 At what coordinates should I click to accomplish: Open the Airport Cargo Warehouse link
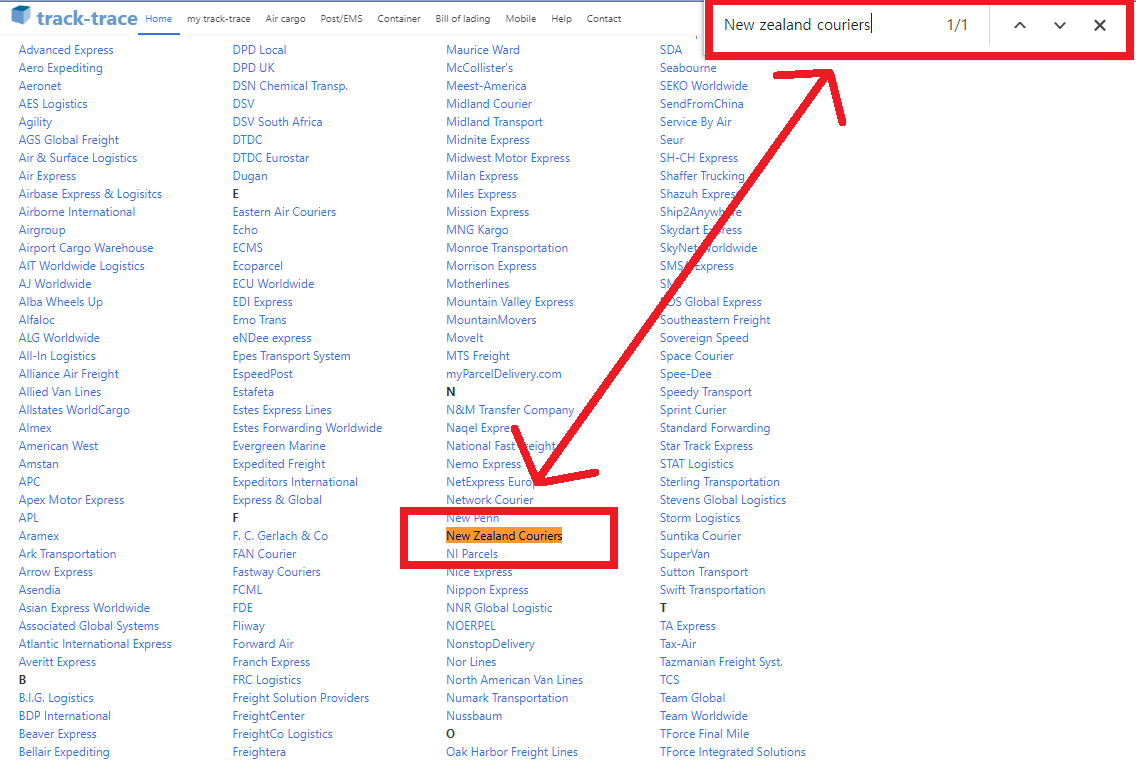point(86,249)
